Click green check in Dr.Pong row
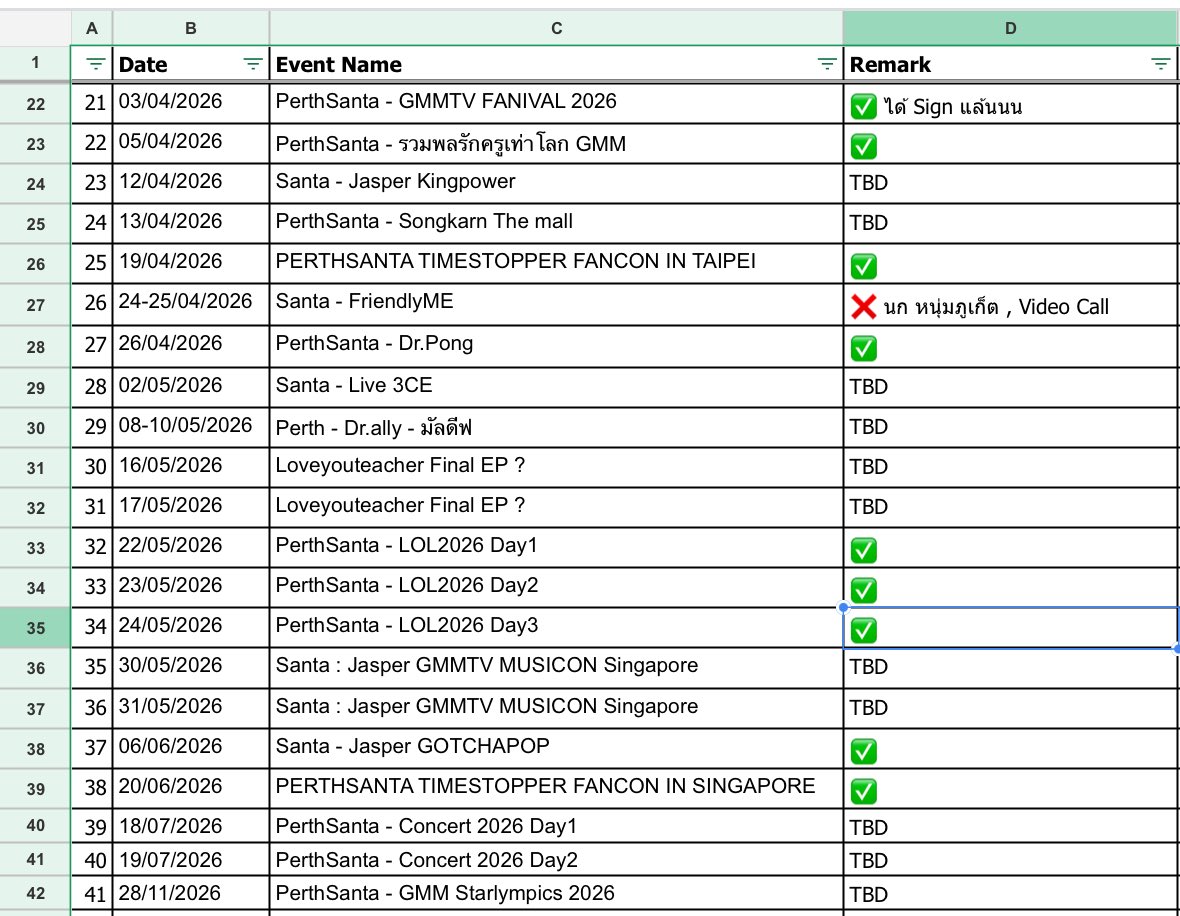The image size is (1180, 916). click(x=863, y=348)
